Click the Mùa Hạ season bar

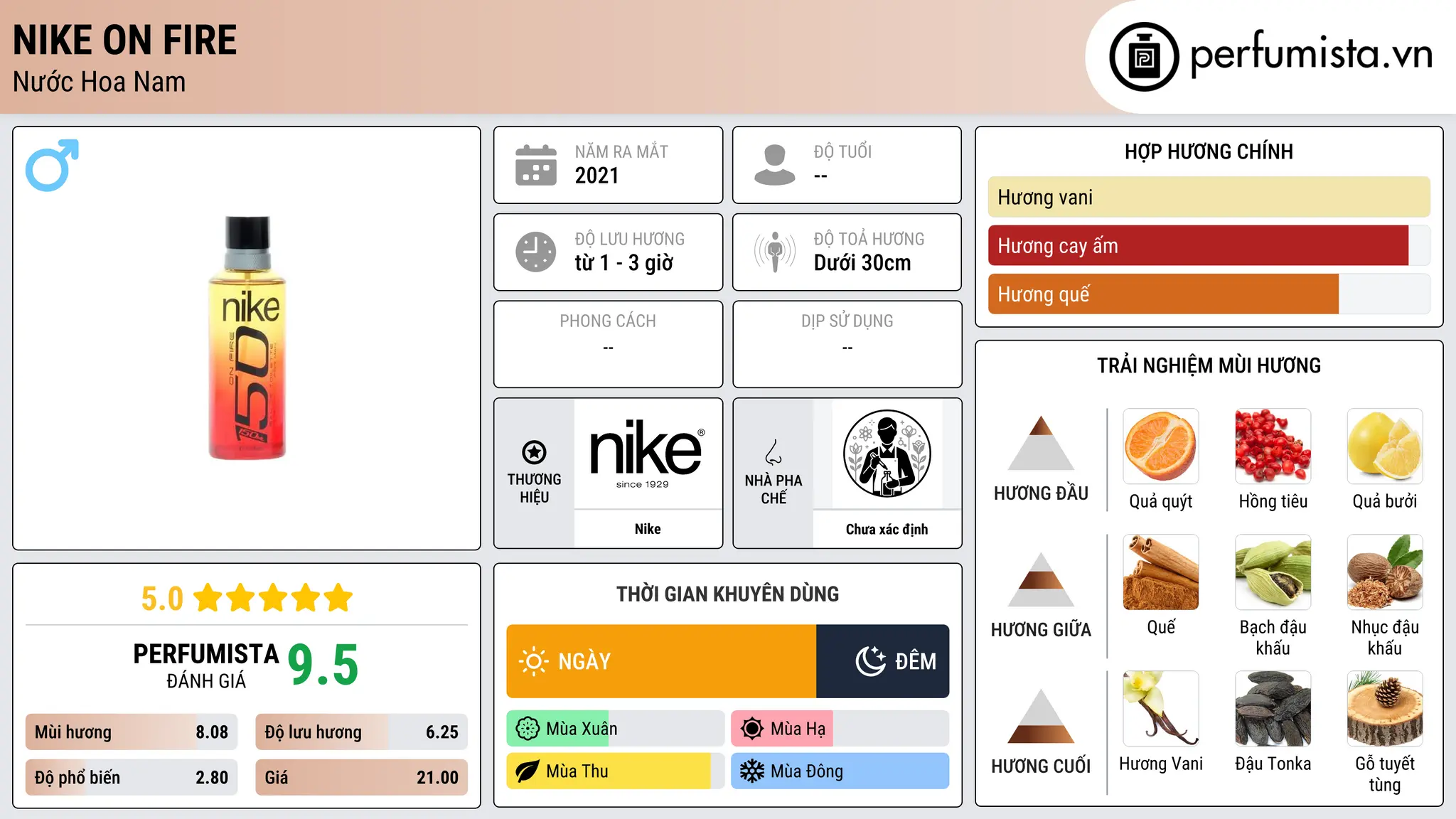click(840, 729)
